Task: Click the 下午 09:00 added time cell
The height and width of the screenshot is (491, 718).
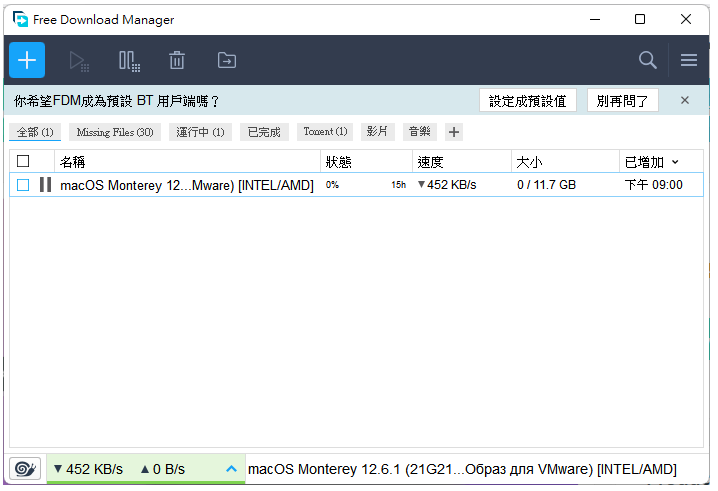Action: [653, 185]
